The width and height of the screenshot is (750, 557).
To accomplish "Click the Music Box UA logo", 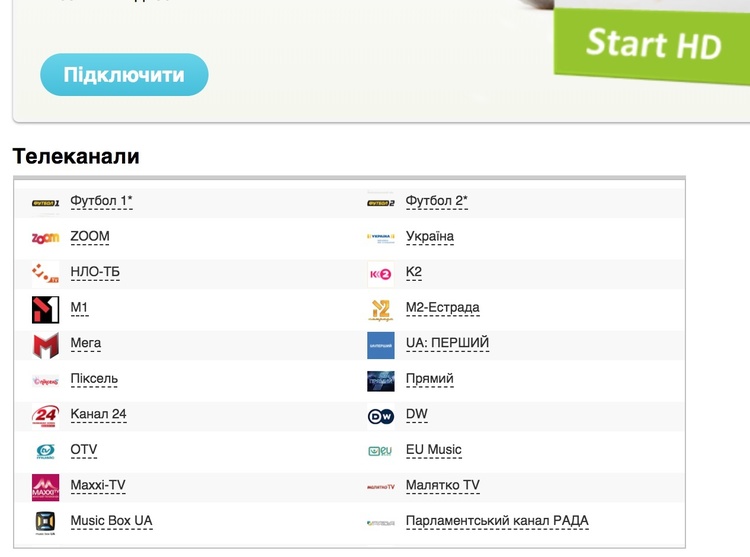I will pos(45,523).
